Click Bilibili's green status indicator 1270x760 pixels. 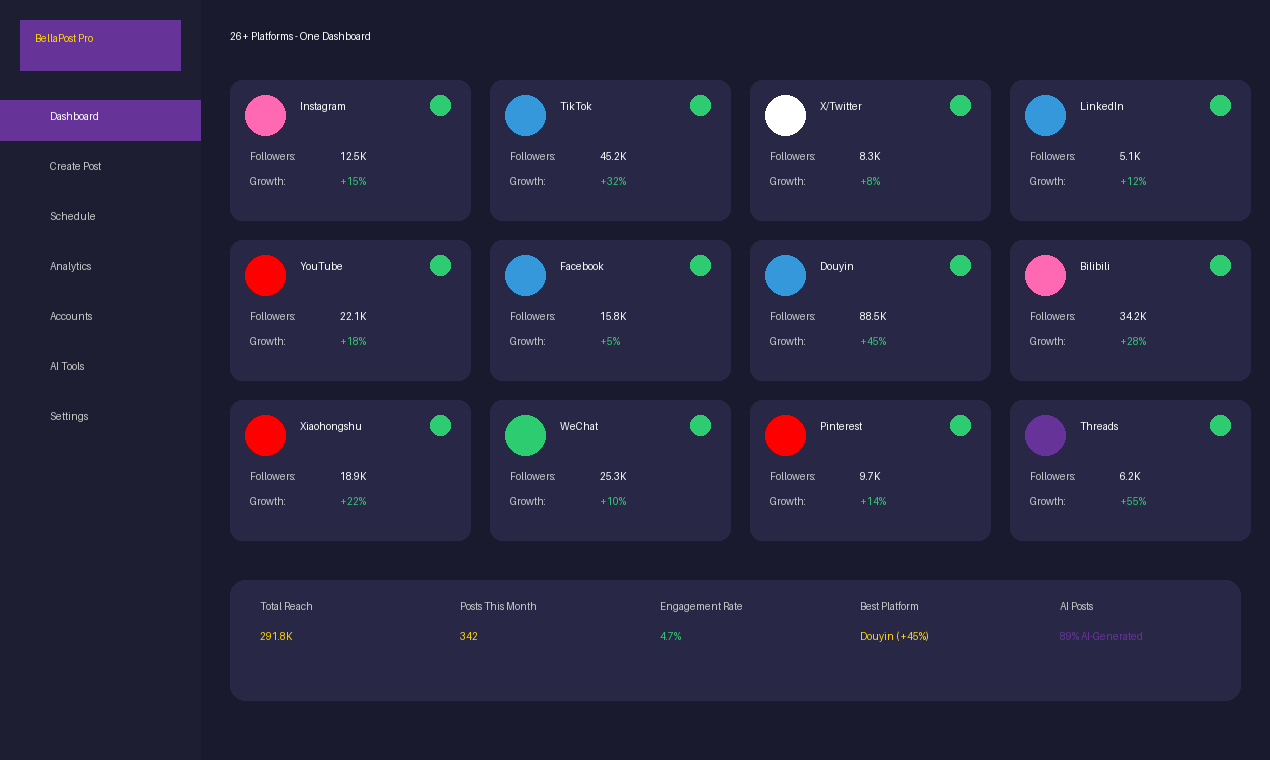[x=1220, y=265]
